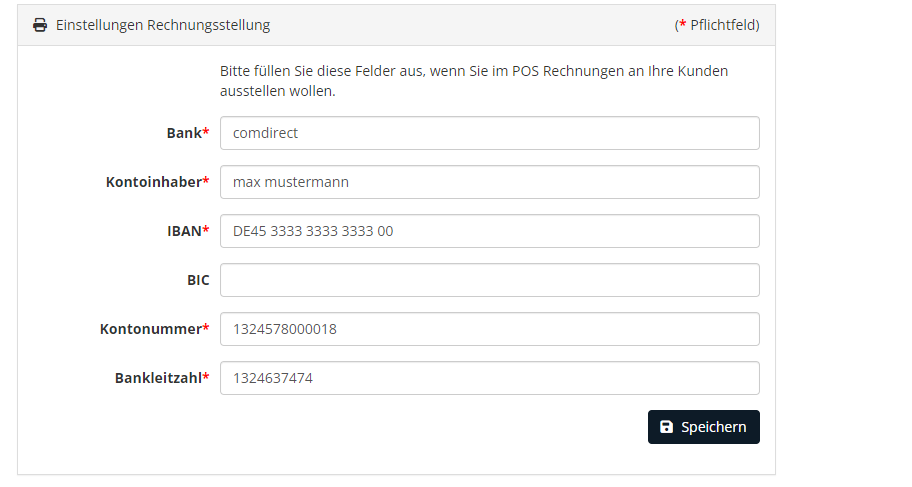Click the Einstellungen Rechnungsstellung header title

pyautogui.click(x=163, y=25)
